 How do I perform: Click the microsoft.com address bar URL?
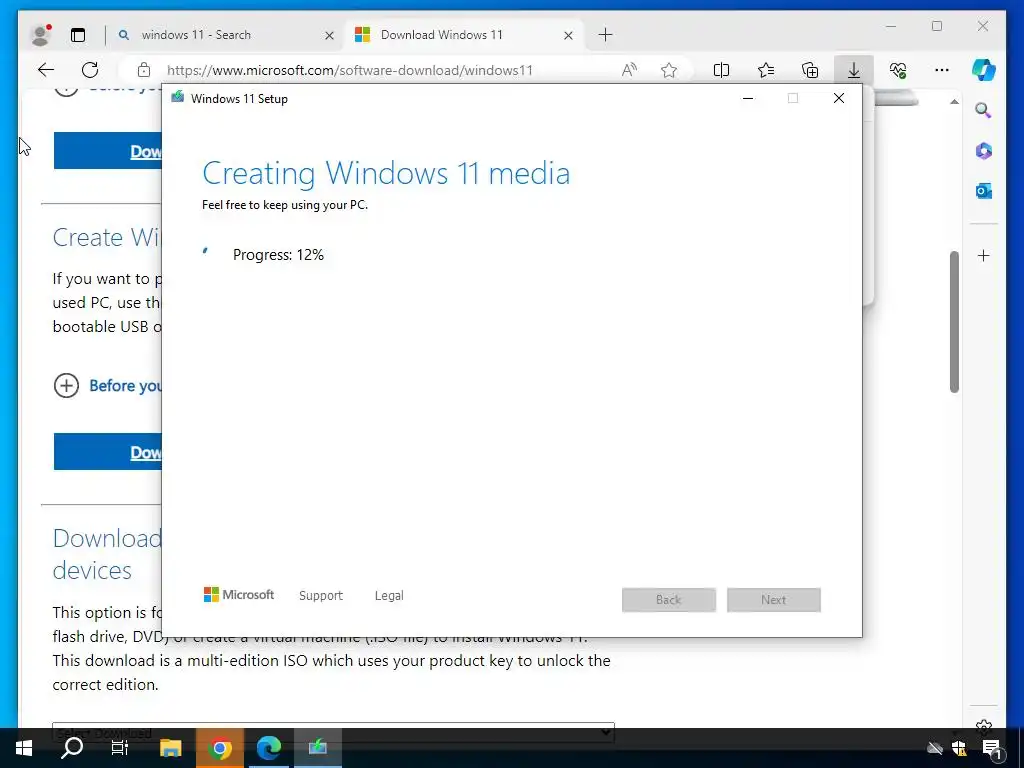[x=350, y=70]
